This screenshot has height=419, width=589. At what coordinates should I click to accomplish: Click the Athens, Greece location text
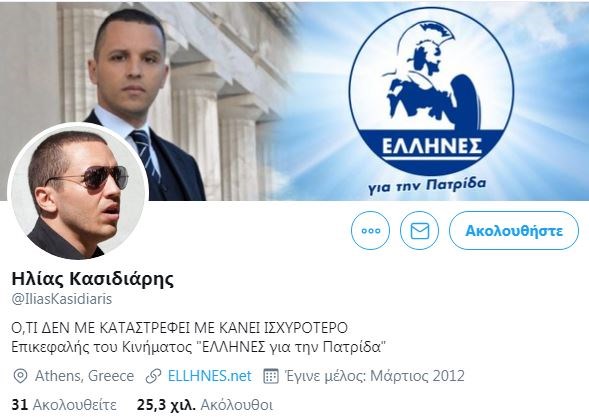85,376
